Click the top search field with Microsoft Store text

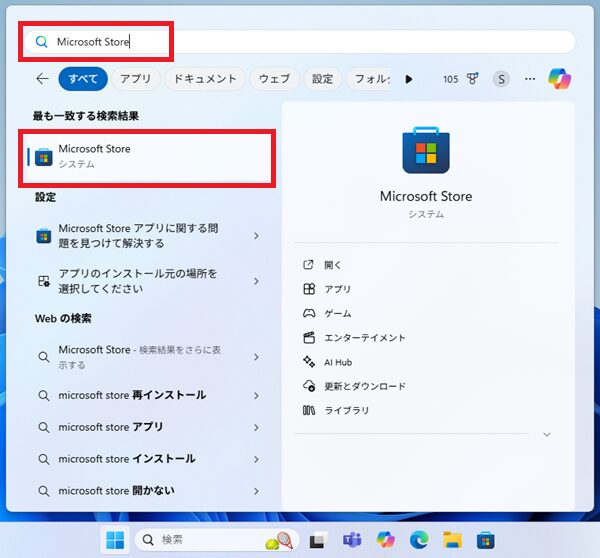(x=300, y=42)
